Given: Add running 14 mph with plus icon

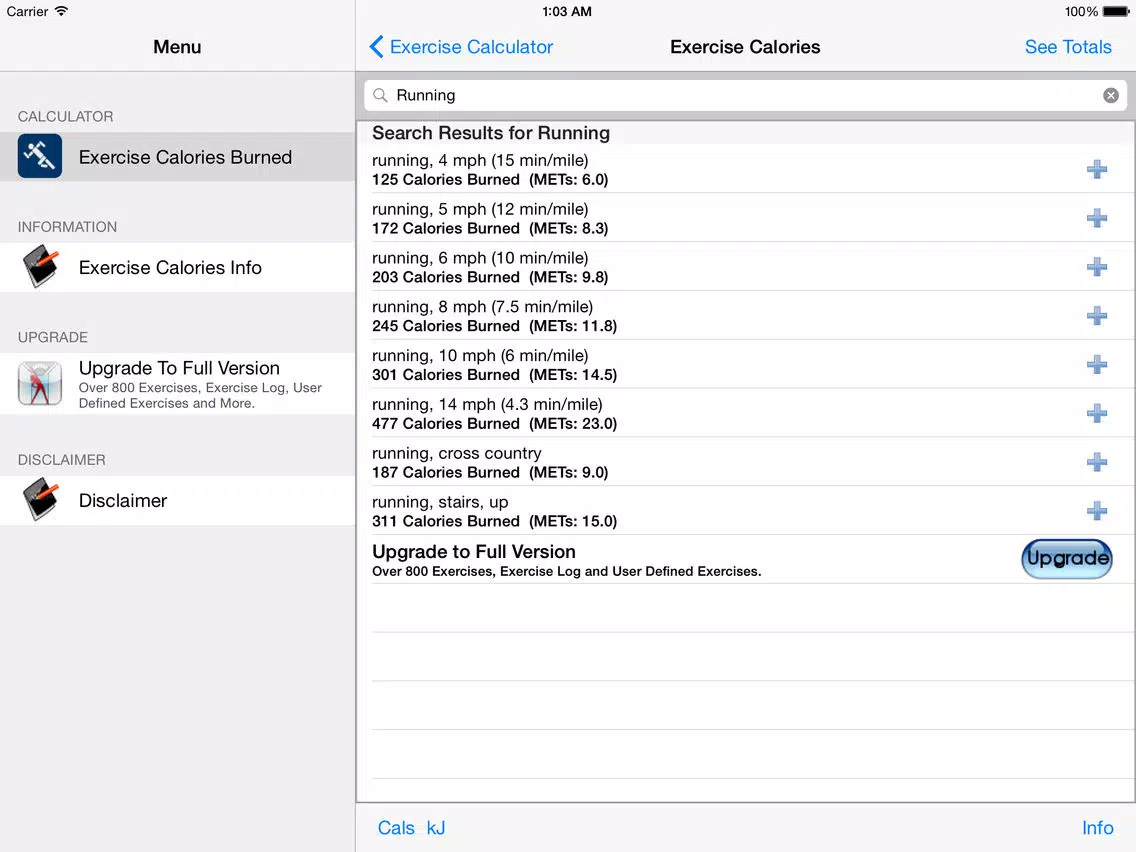Looking at the screenshot, I should click(x=1096, y=414).
